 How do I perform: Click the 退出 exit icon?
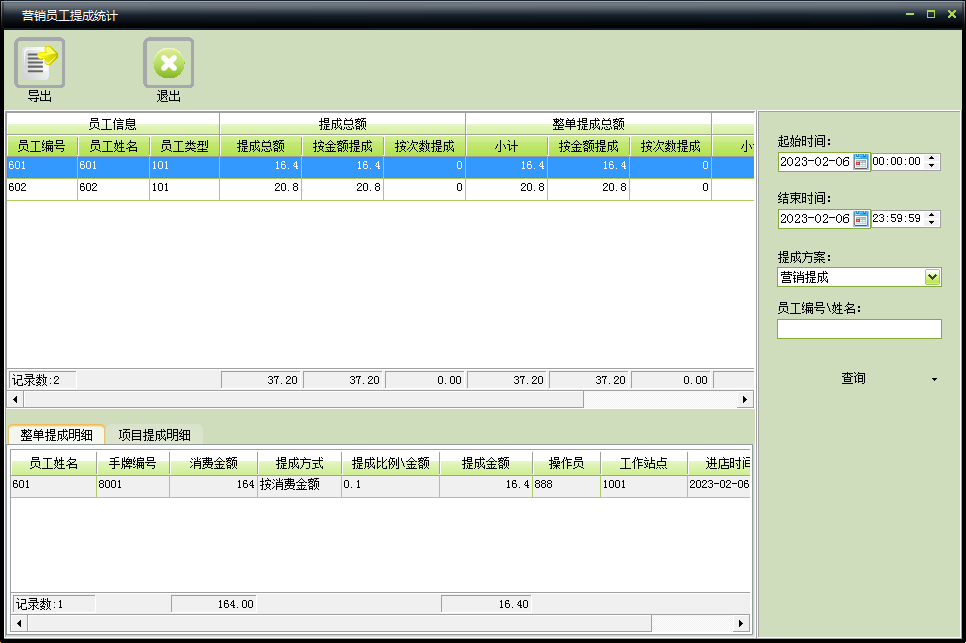click(x=168, y=63)
